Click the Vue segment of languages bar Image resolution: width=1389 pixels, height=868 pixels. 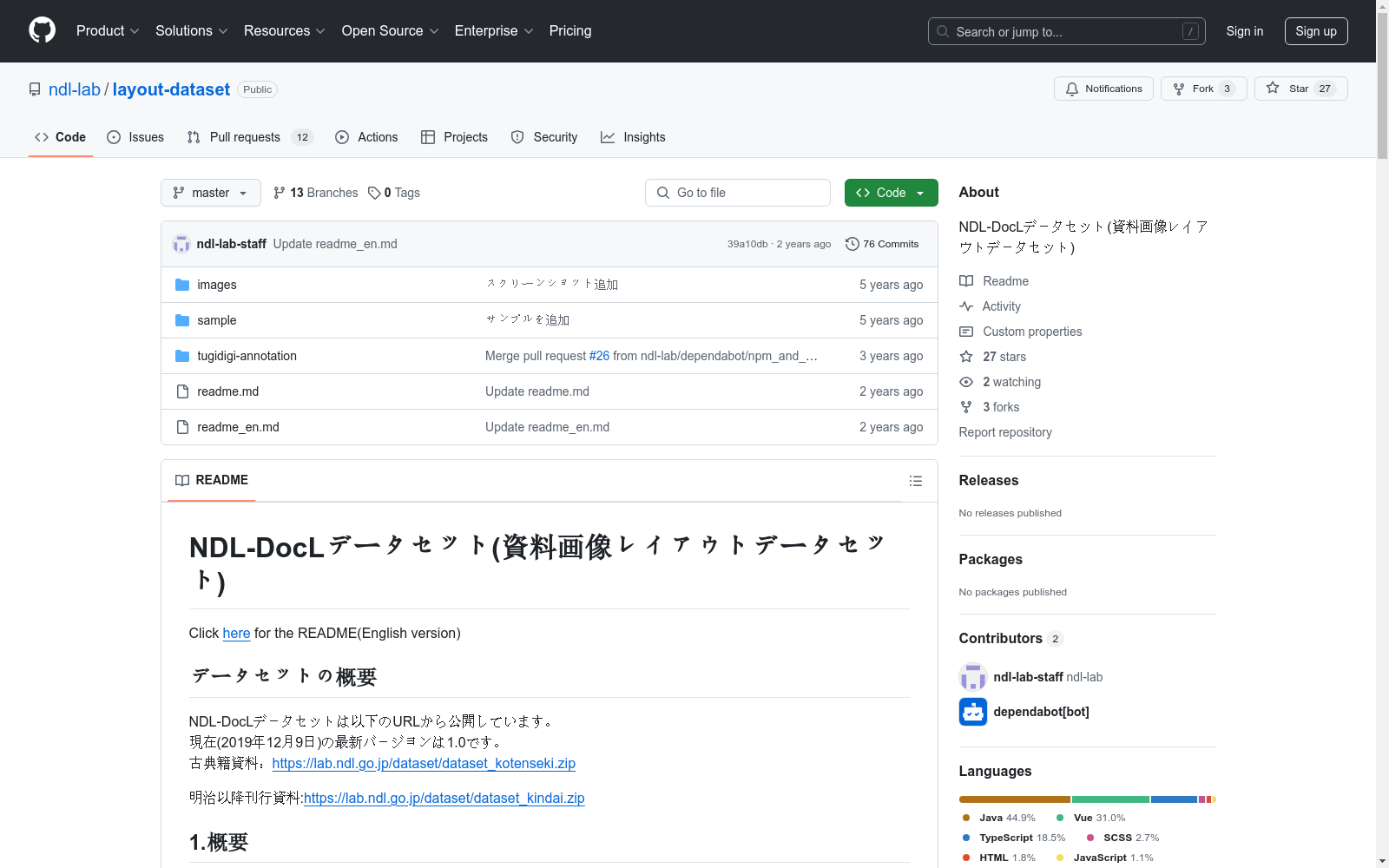click(1111, 799)
